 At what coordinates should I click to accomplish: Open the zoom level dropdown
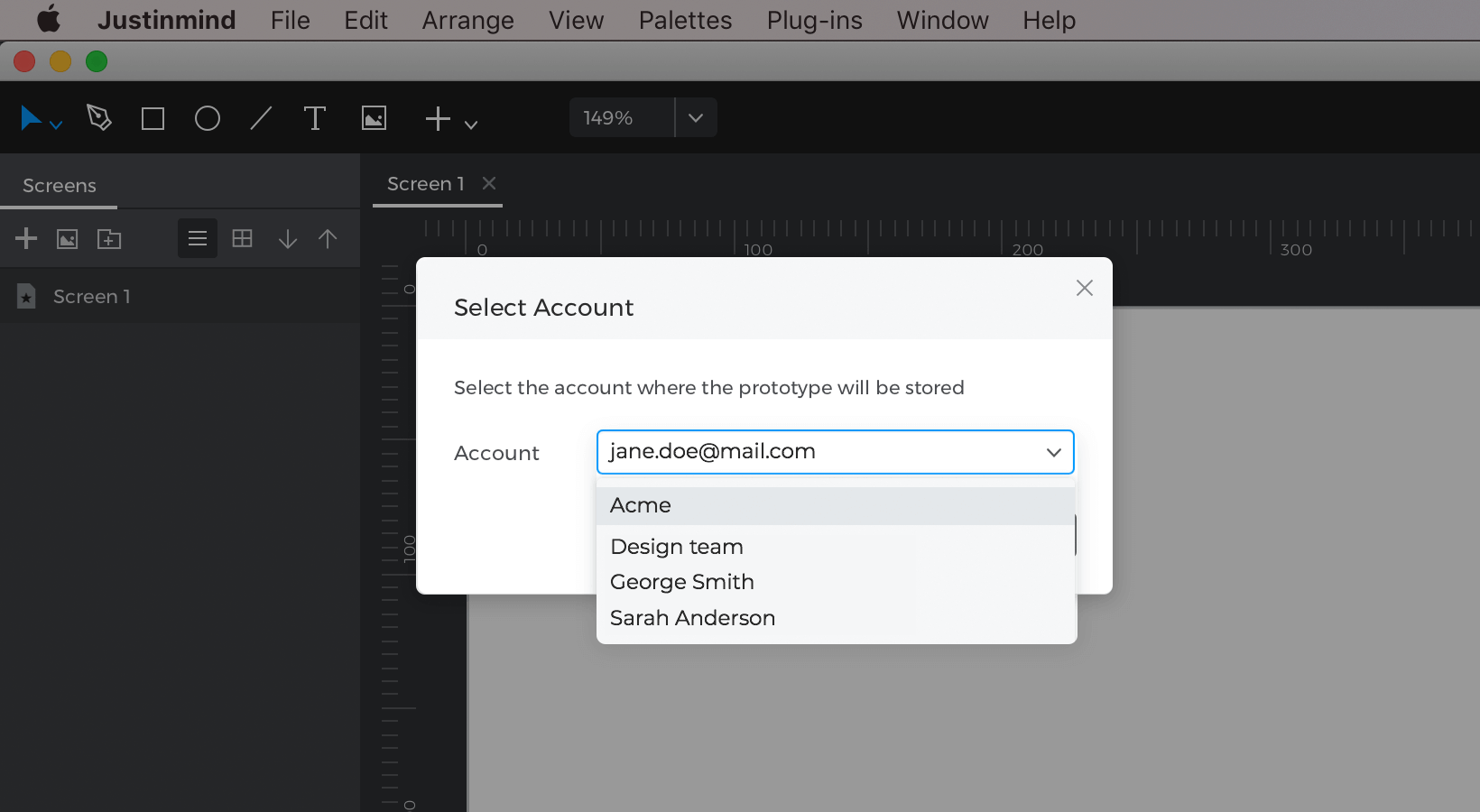click(696, 117)
